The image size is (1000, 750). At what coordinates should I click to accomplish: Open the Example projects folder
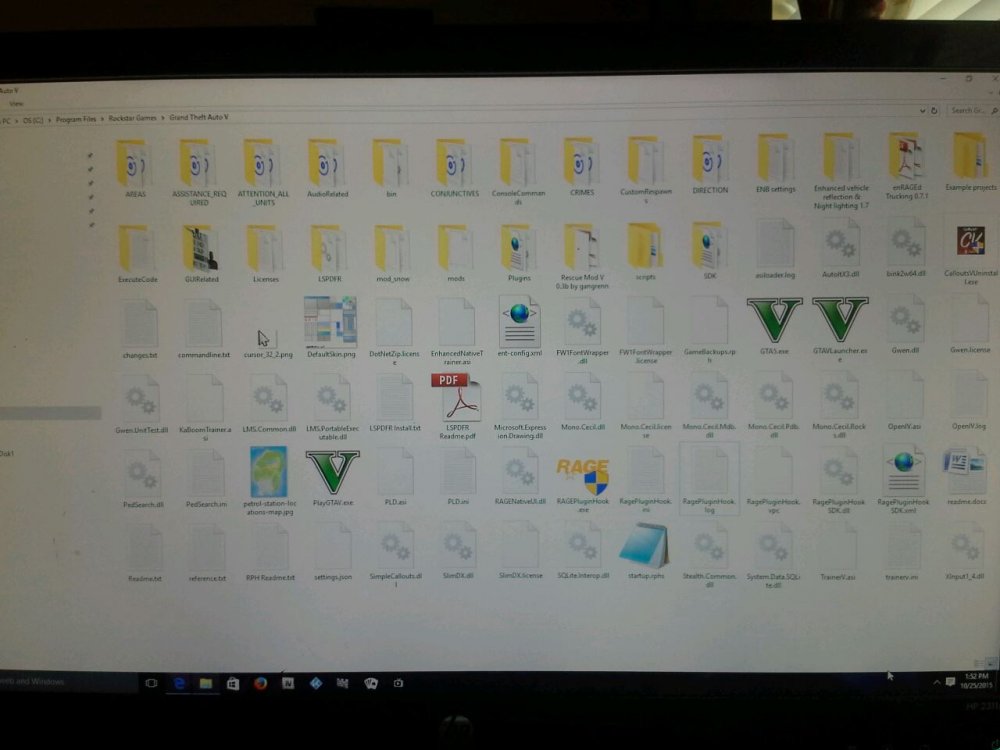970,162
